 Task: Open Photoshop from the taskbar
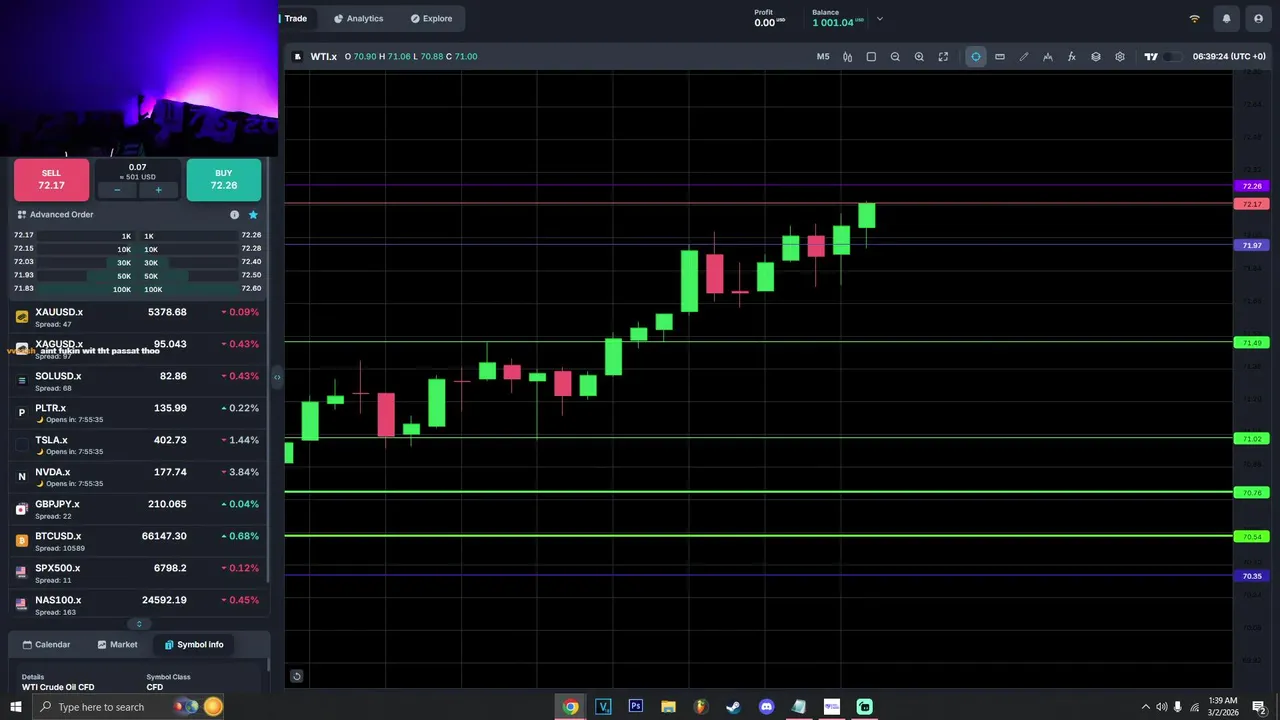635,706
